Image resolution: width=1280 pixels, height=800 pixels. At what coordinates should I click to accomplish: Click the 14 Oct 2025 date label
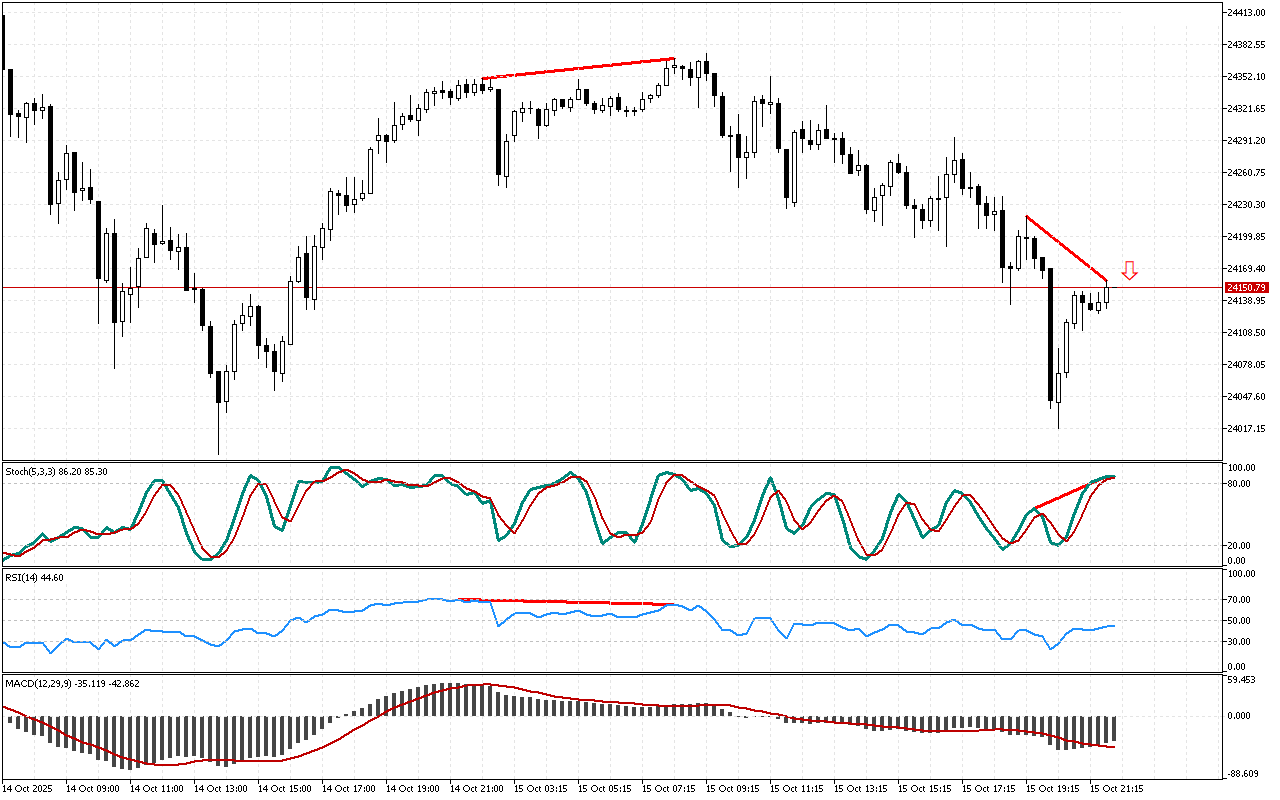30,788
